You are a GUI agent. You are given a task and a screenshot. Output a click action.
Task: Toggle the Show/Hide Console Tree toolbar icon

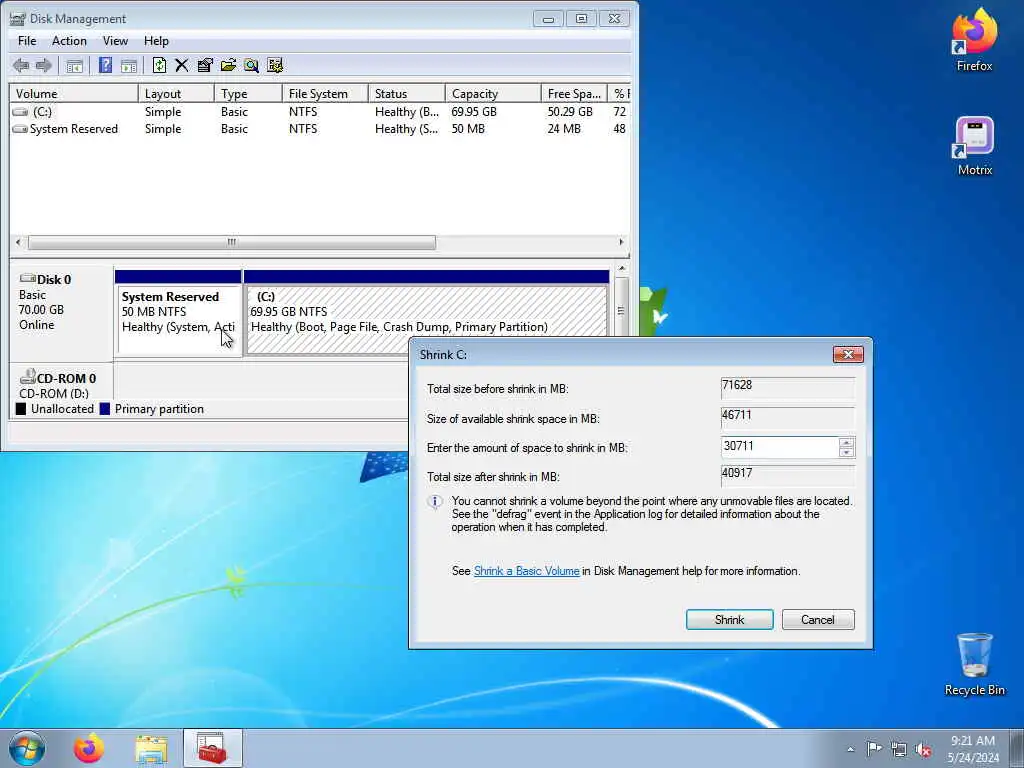tap(74, 65)
